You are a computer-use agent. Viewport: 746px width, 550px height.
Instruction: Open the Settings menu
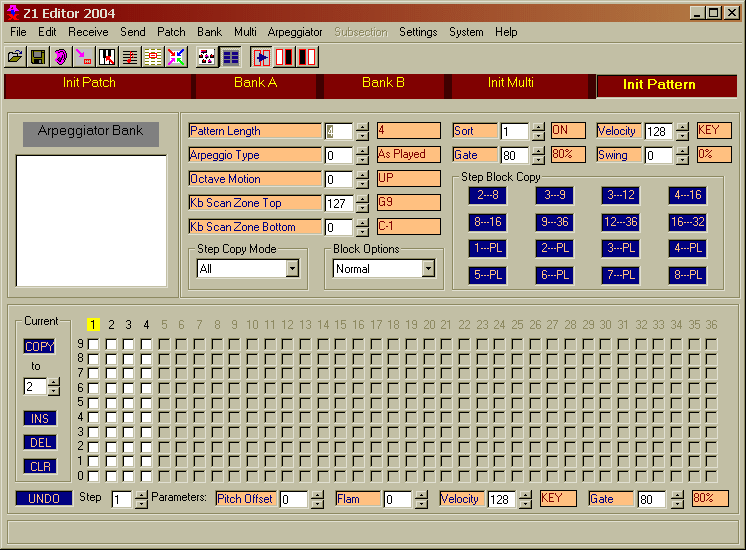coord(418,32)
